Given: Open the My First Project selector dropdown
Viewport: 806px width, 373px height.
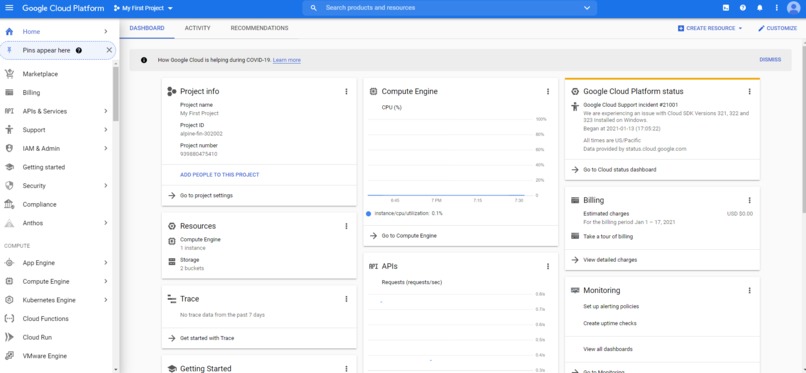Looking at the screenshot, I should coord(143,8).
